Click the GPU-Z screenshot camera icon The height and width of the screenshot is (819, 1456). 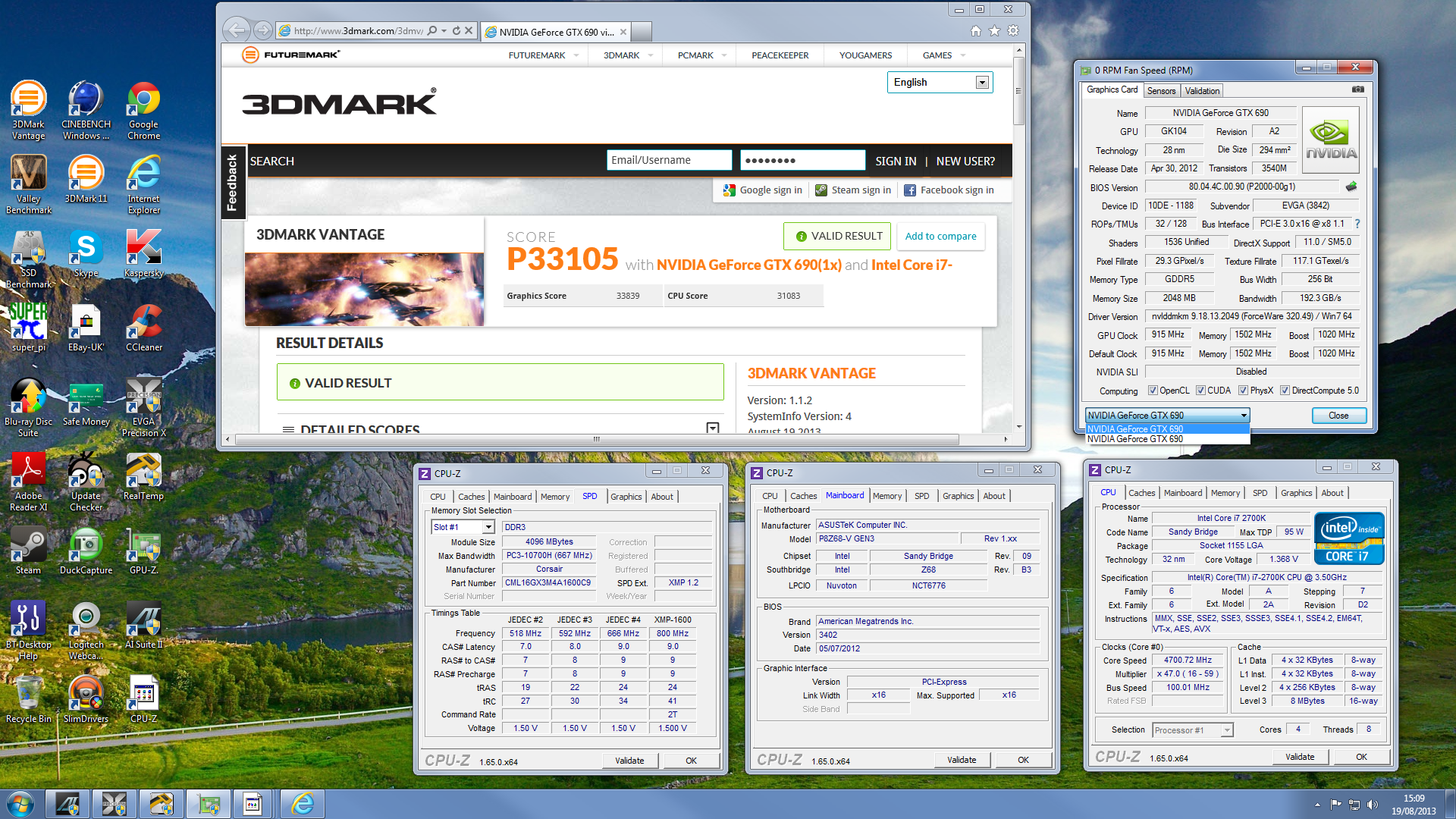[x=1358, y=89]
